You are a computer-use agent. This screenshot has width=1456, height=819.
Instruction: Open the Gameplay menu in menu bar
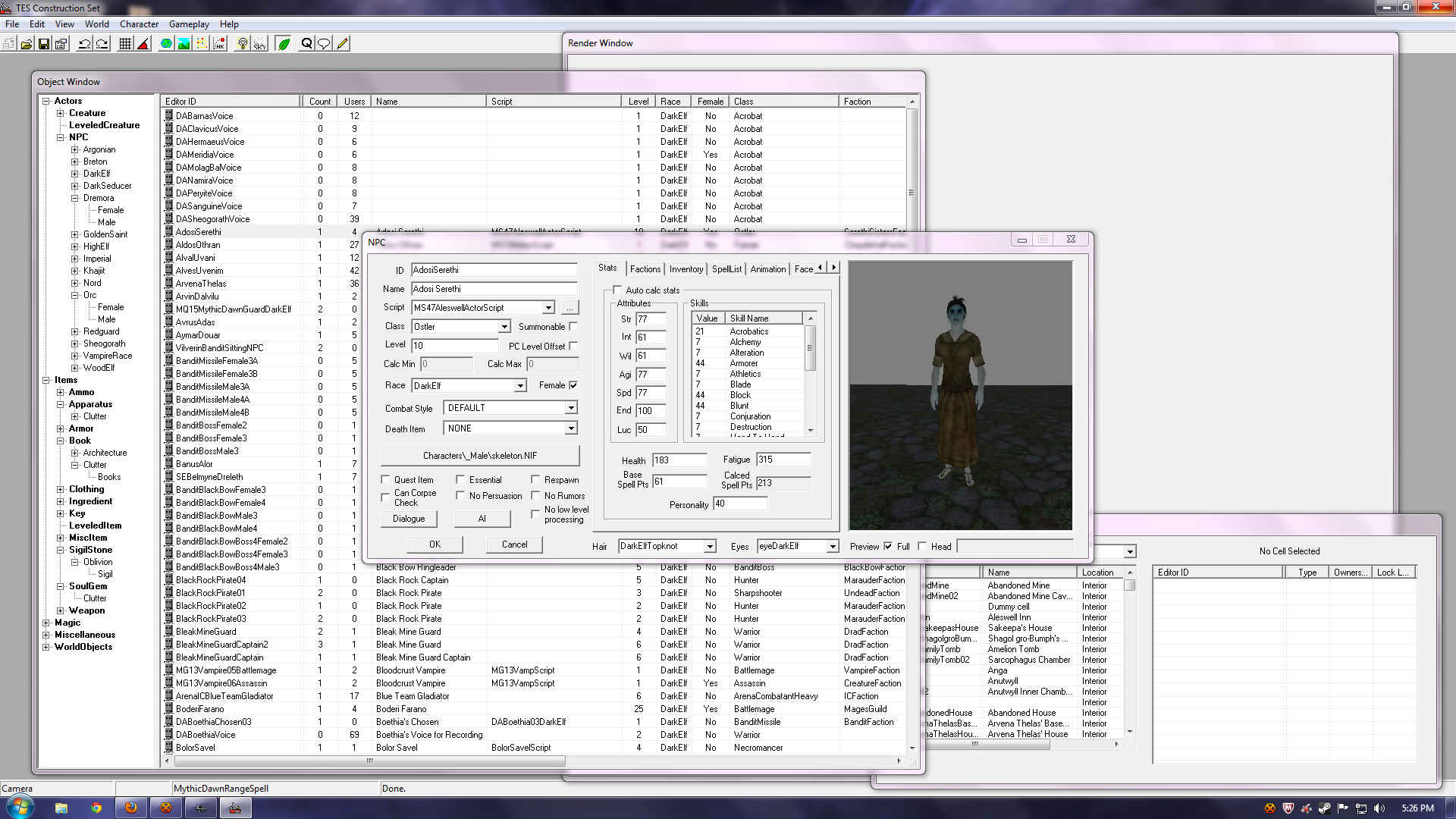click(189, 24)
